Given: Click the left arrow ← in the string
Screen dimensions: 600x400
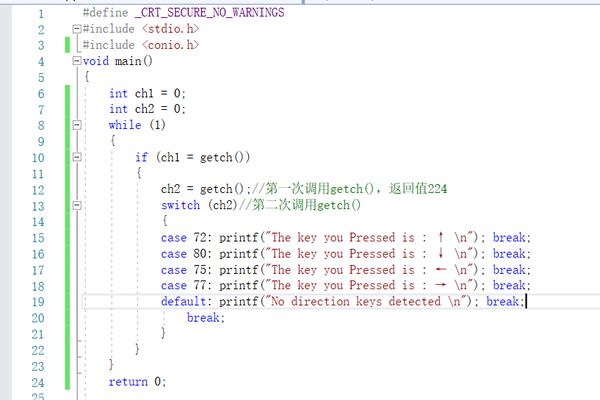Looking at the screenshot, I should [441, 269].
